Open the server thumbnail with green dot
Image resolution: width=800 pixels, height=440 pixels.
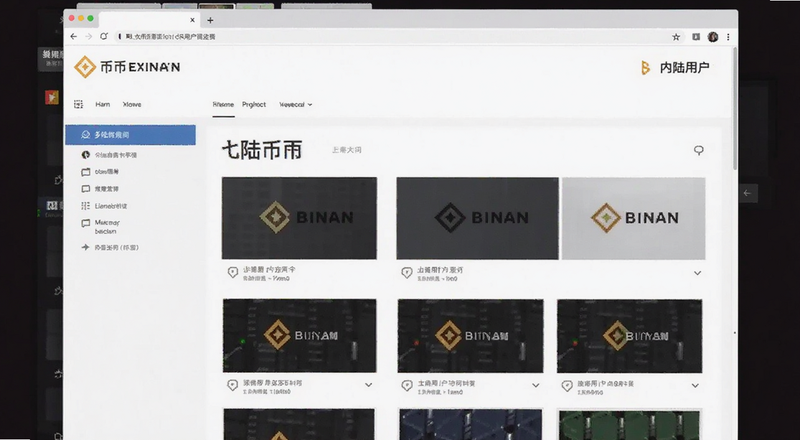click(299, 336)
